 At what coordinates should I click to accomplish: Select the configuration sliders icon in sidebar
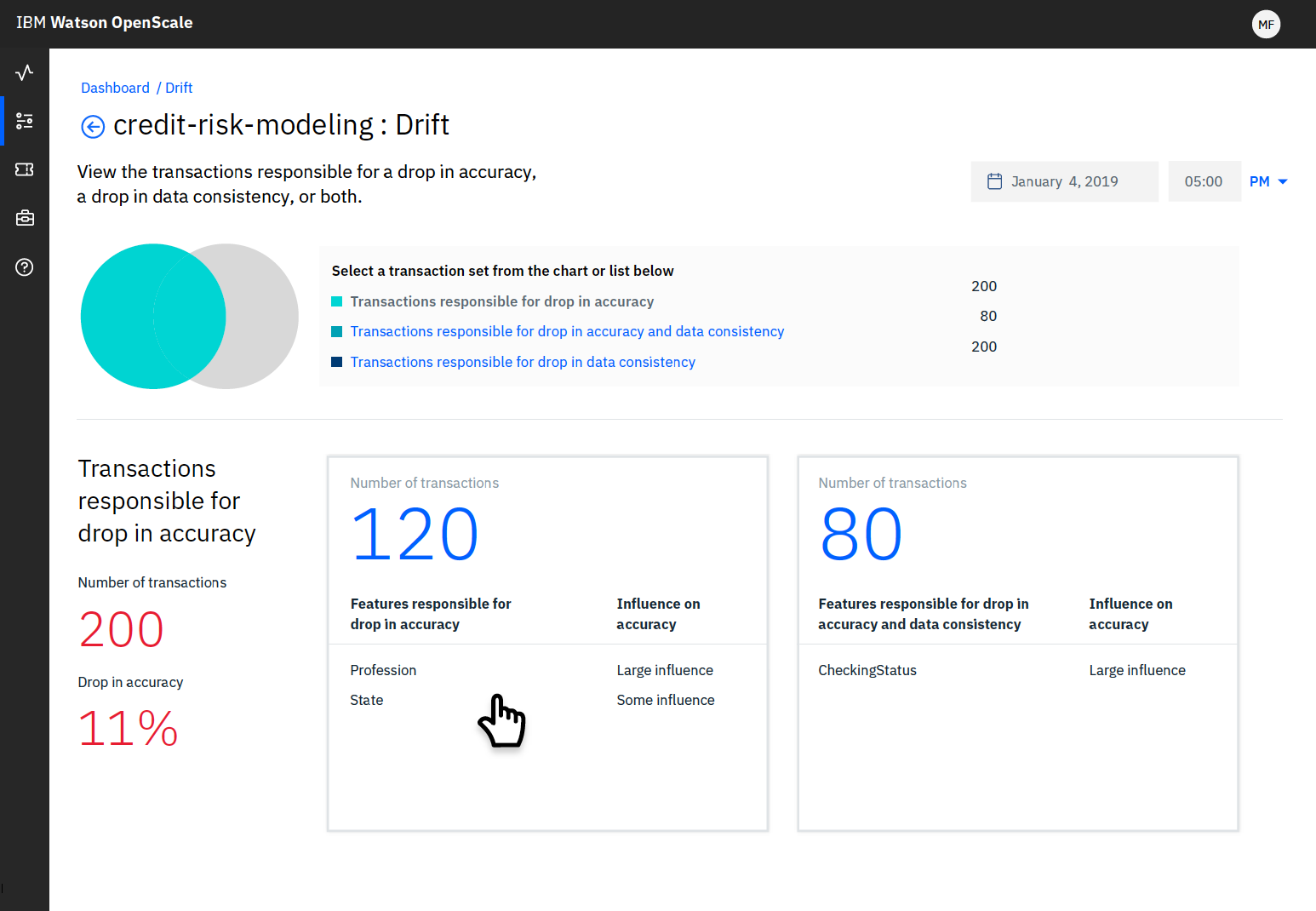click(x=24, y=120)
